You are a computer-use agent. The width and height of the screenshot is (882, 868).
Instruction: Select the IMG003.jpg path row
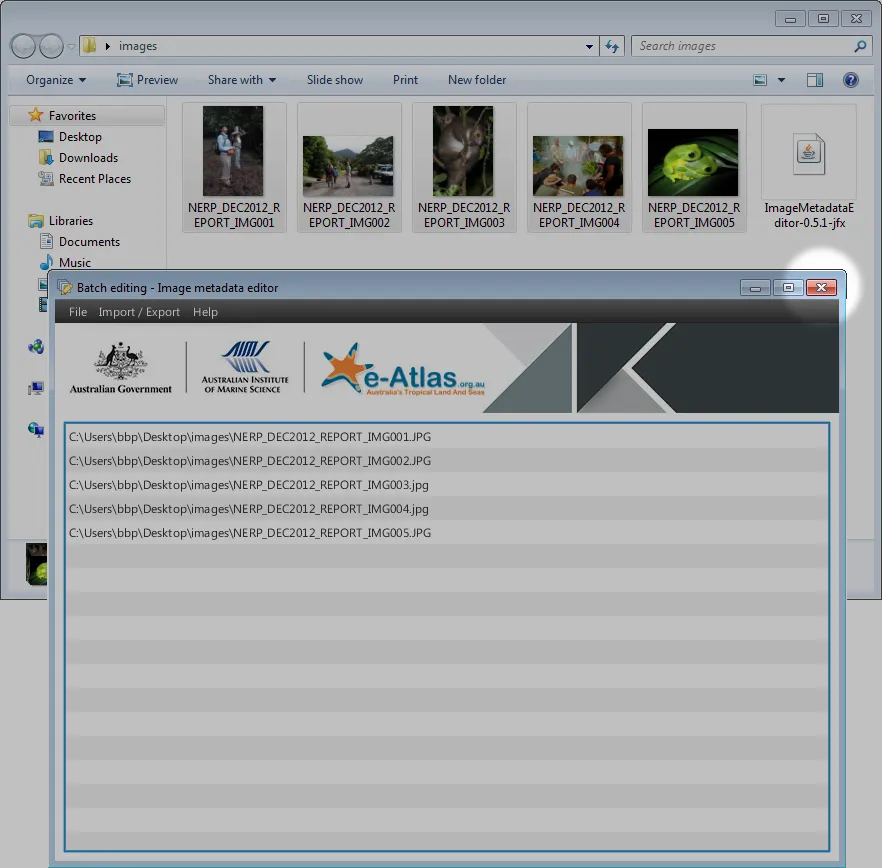447,485
